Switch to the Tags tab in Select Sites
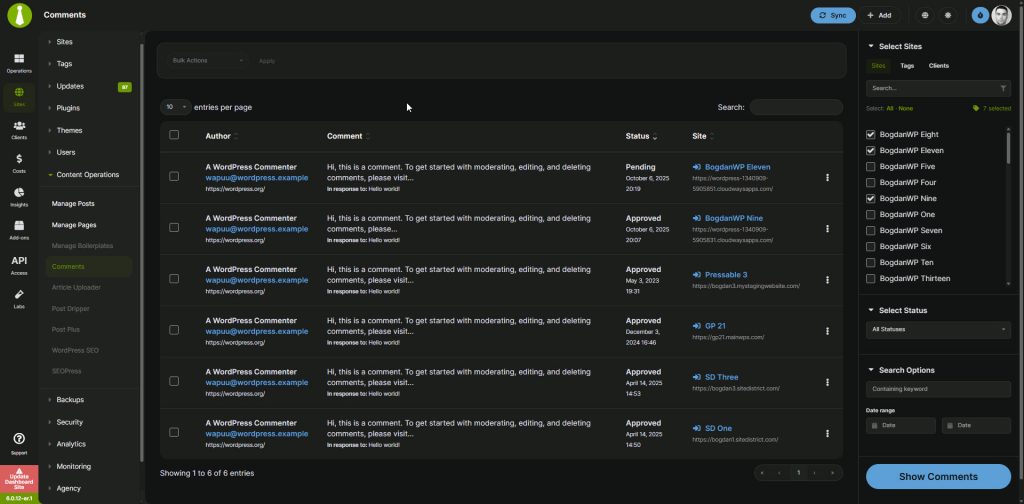Screen dimensions: 1024x504 (906, 66)
